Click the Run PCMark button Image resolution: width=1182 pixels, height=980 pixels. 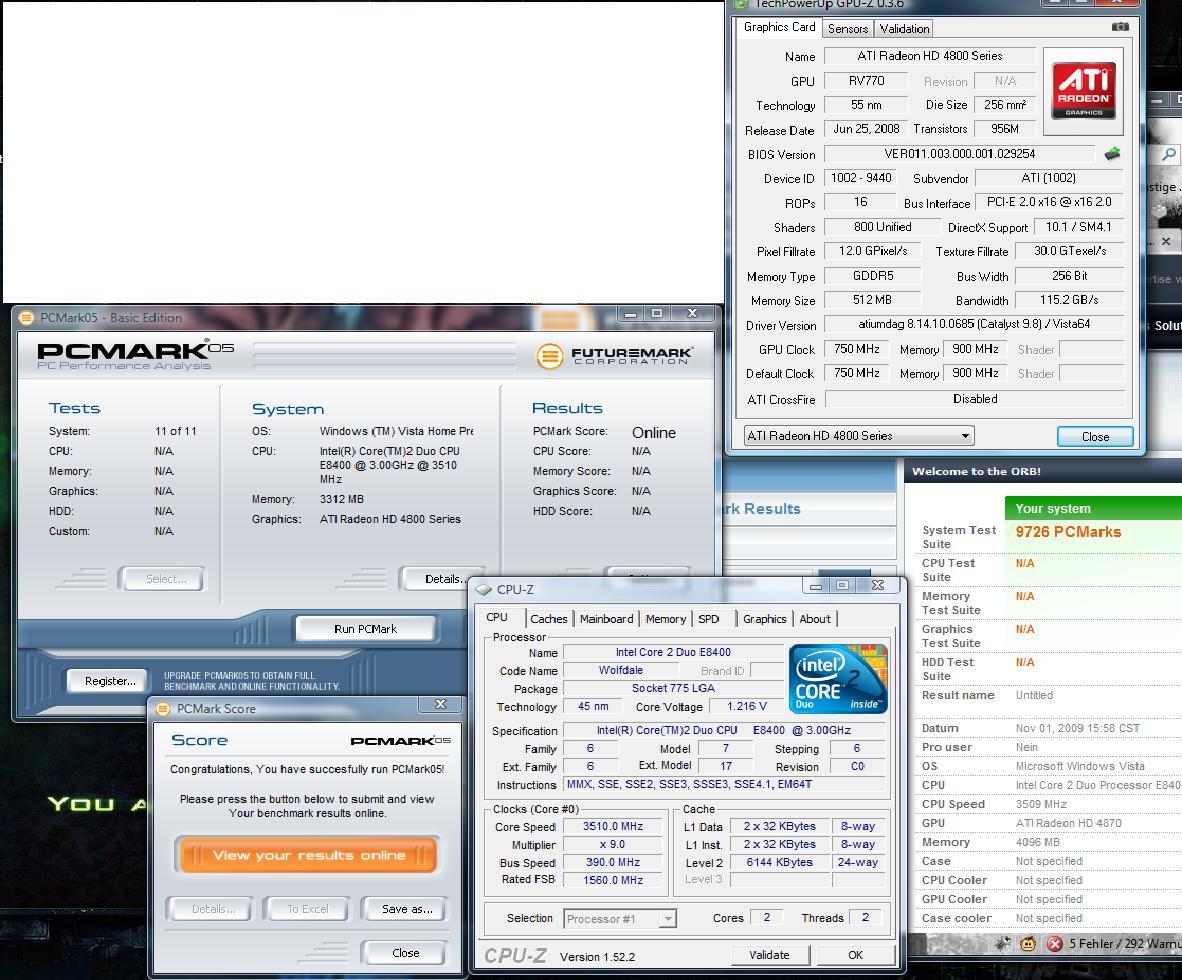coord(365,629)
